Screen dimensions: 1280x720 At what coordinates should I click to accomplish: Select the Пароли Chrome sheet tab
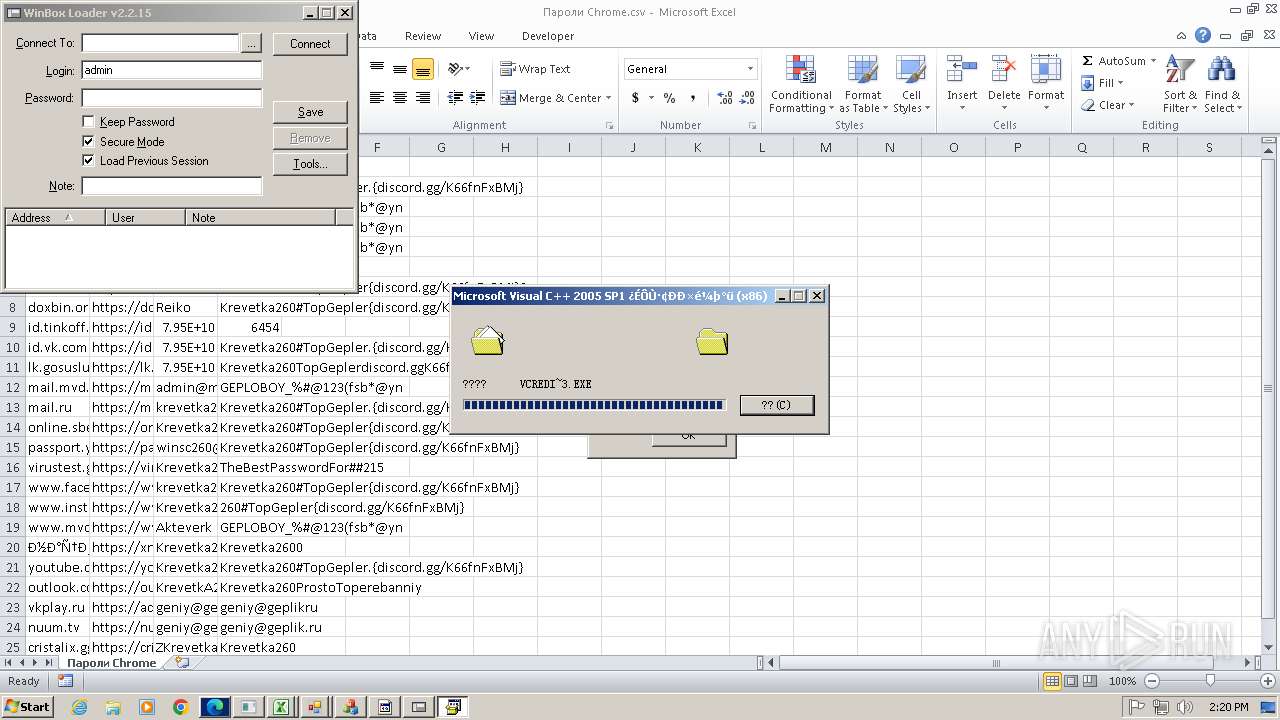111,663
